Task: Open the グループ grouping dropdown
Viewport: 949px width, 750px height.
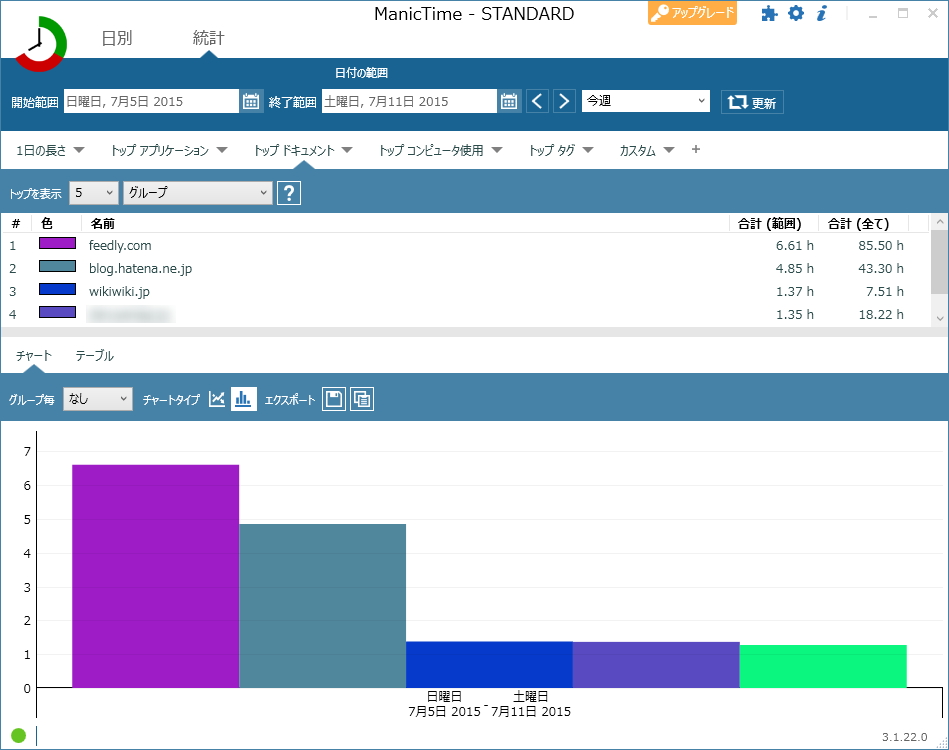Action: [x=198, y=193]
